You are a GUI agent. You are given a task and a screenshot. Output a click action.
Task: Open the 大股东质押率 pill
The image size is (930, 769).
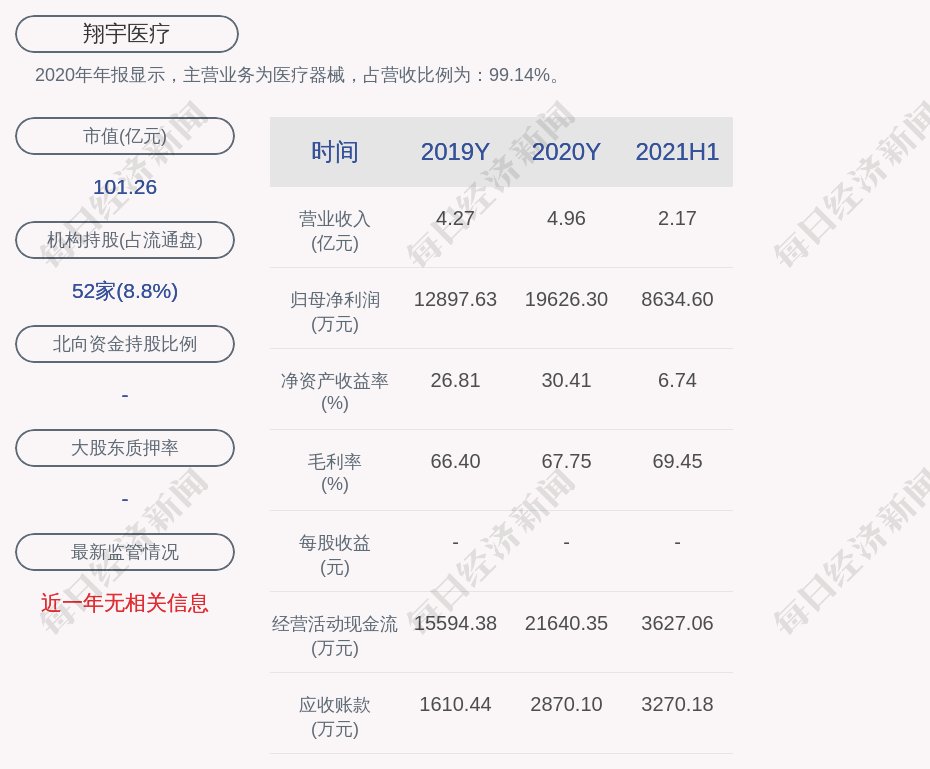tap(125, 448)
